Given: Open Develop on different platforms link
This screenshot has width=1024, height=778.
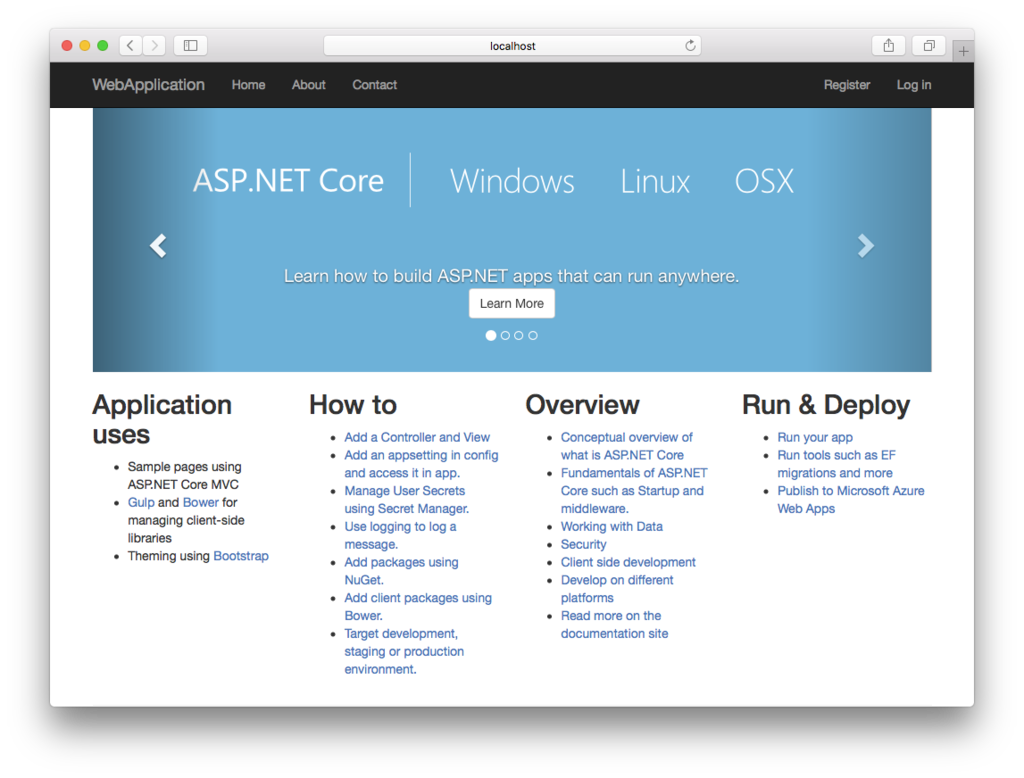Looking at the screenshot, I should pos(616,589).
